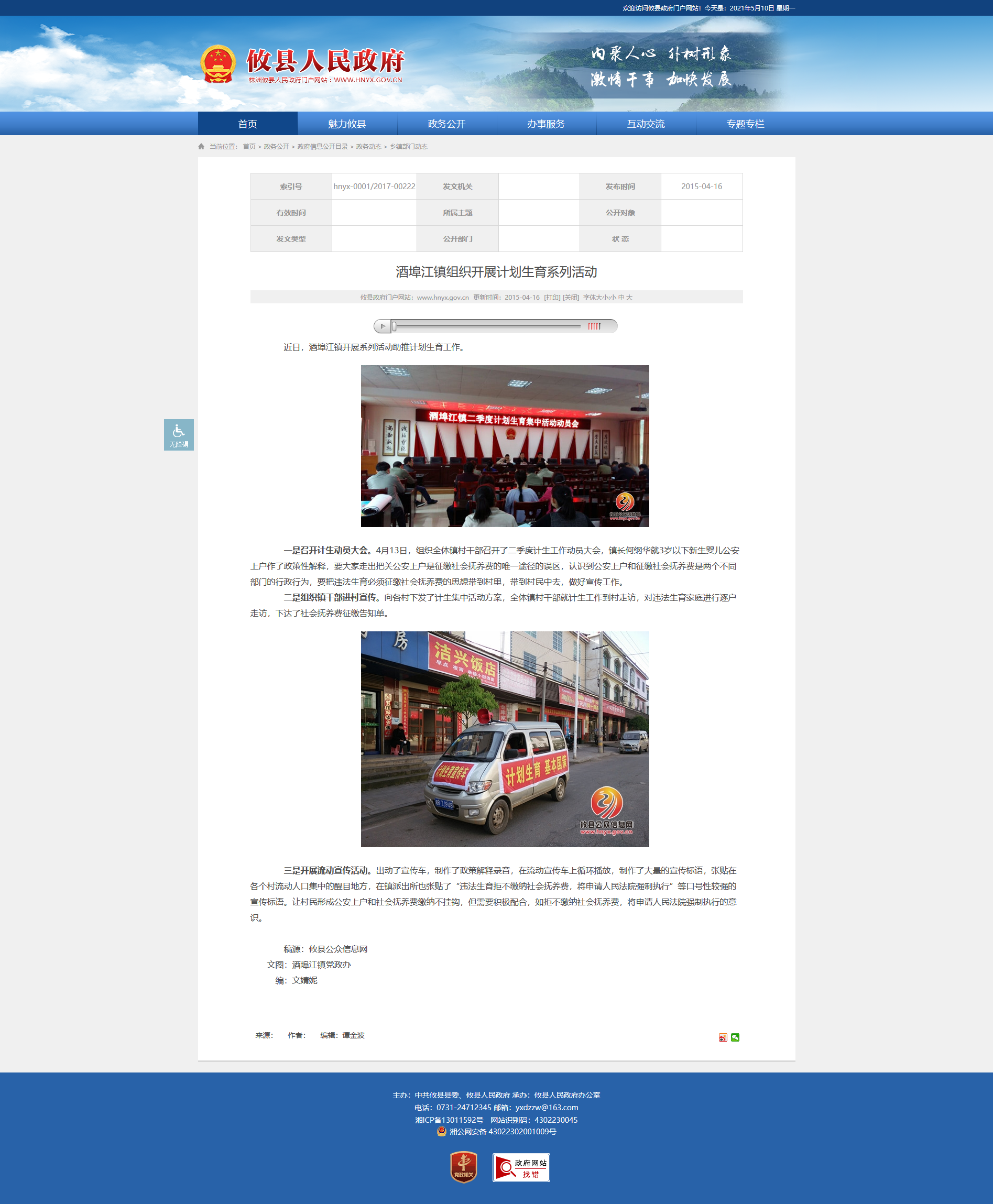Click the home icon in the breadcrumb

(x=201, y=146)
